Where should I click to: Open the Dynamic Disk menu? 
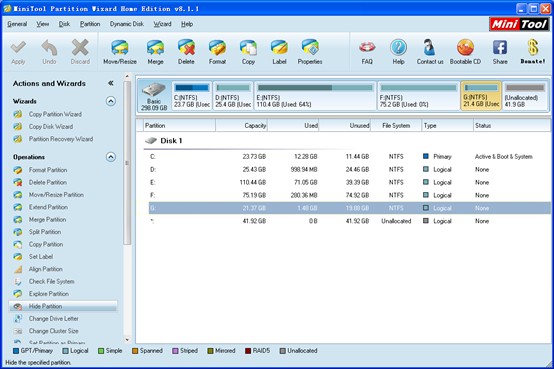click(126, 24)
